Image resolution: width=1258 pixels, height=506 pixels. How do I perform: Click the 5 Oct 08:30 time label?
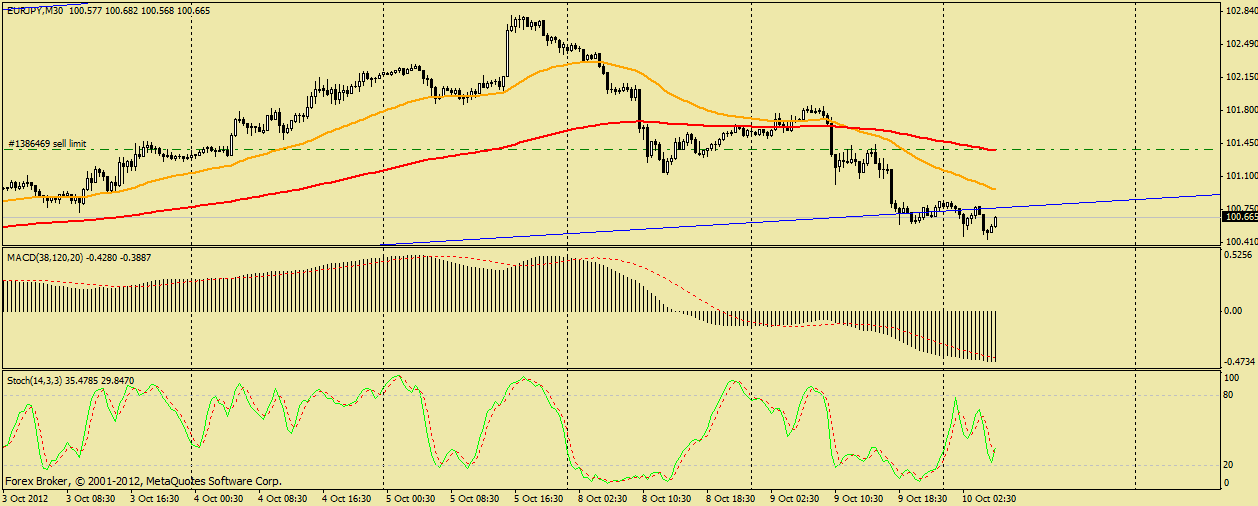(474, 497)
